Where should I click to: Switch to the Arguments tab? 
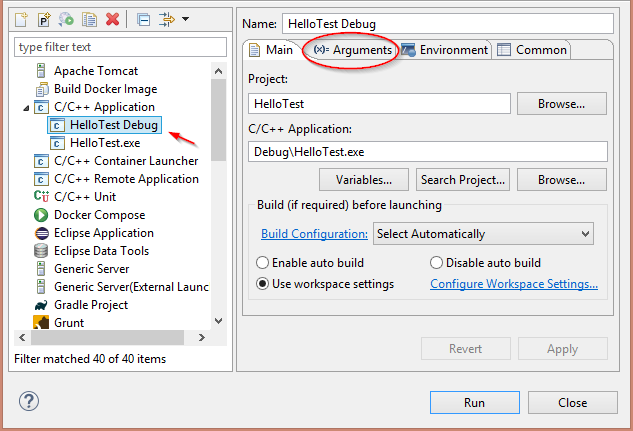(352, 50)
